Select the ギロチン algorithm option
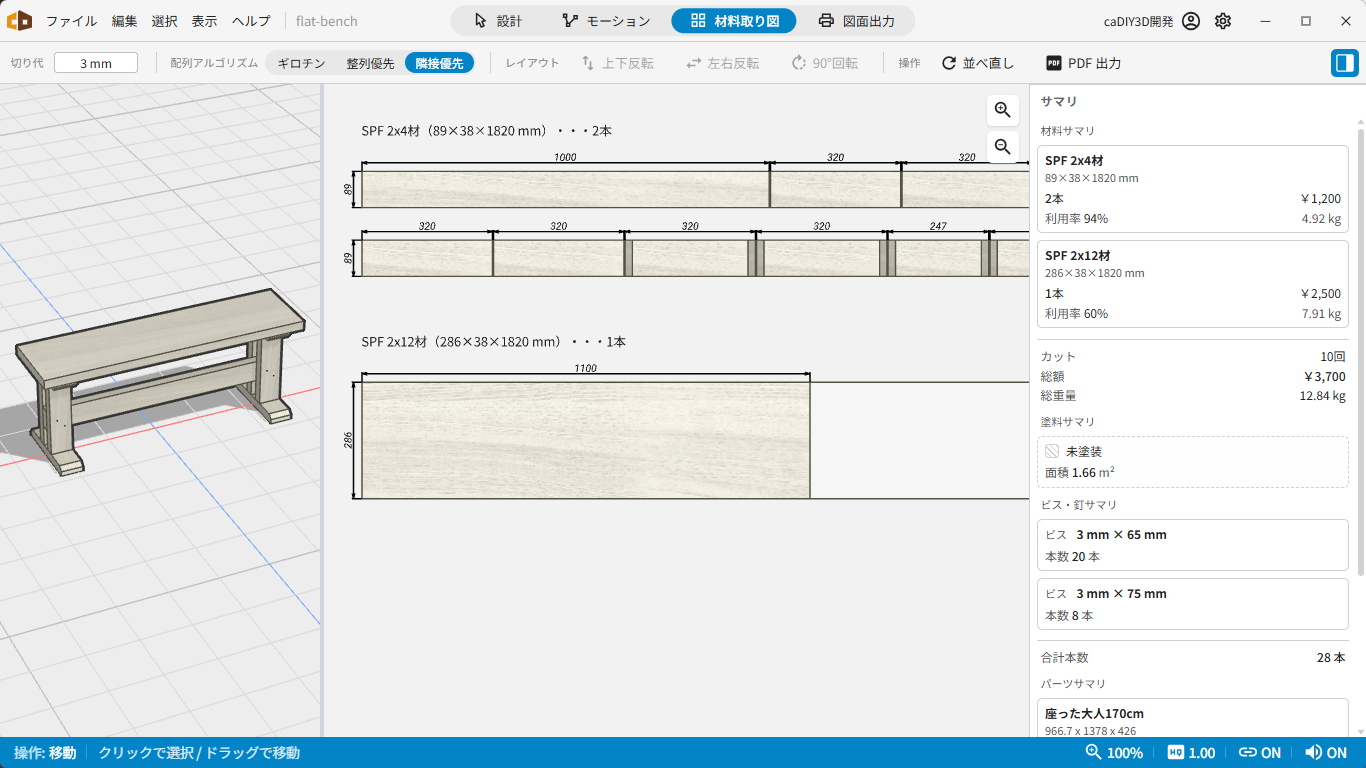The image size is (1366, 768). 301,63
